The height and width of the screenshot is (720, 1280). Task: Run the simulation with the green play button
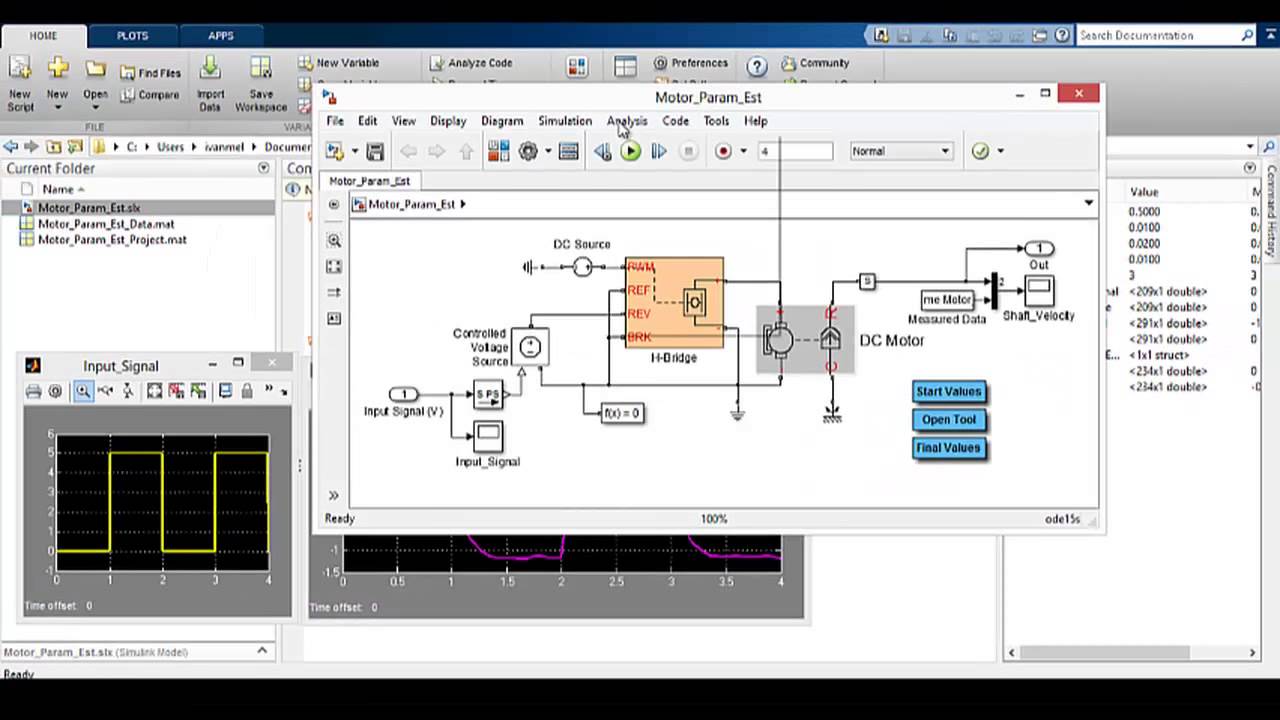630,151
